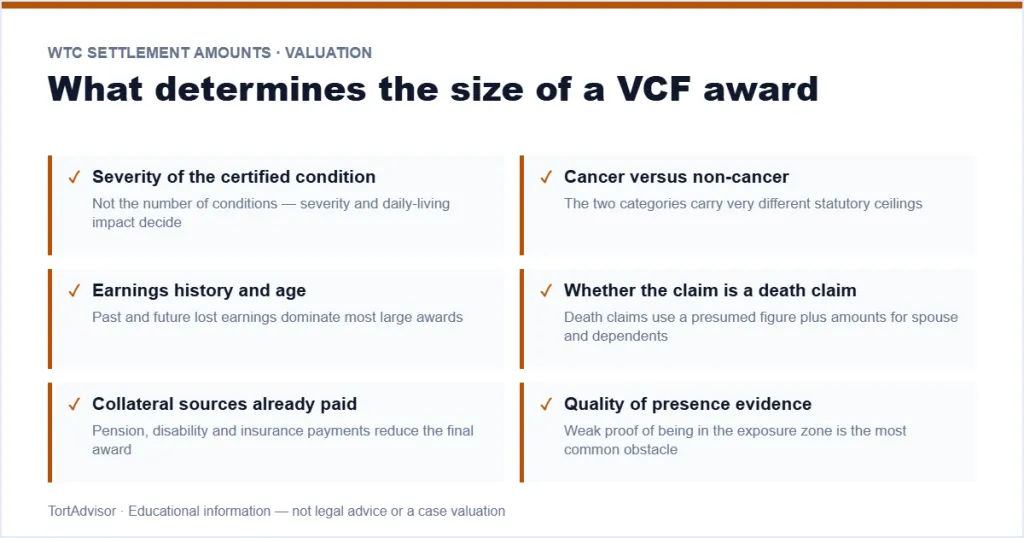The image size is (1024, 538).
Task: Click checkmark next to Cancer versus non-cancer
Action: click(x=546, y=177)
